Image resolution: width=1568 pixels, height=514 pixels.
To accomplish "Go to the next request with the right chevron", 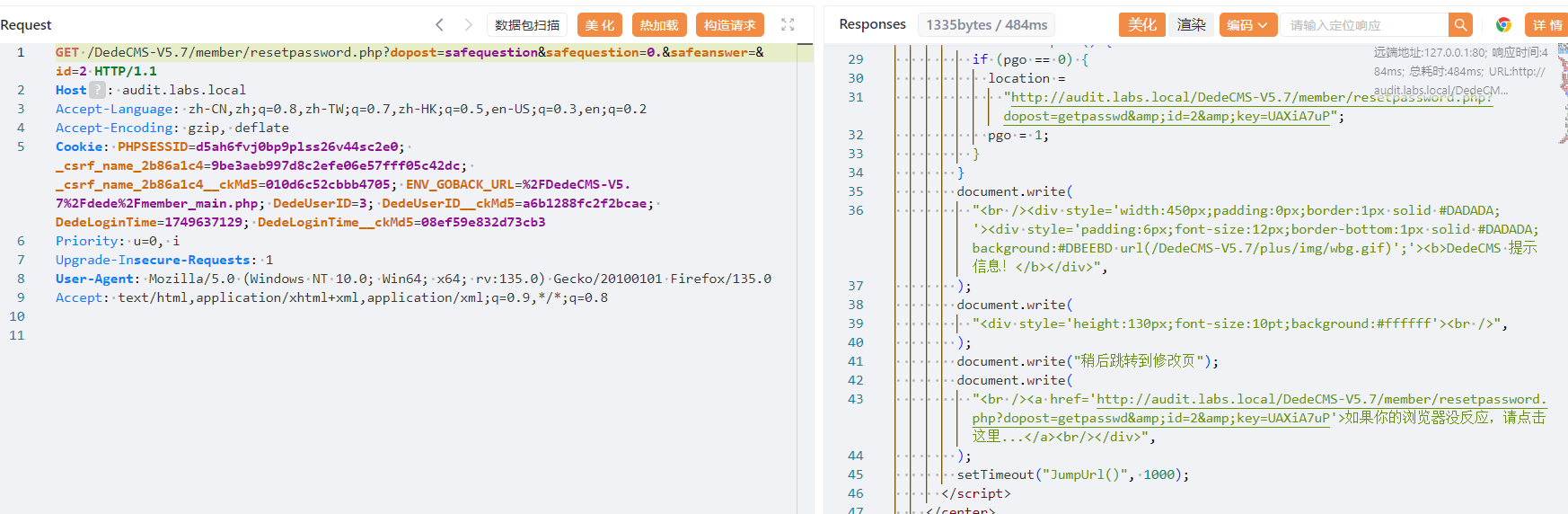I will (468, 25).
